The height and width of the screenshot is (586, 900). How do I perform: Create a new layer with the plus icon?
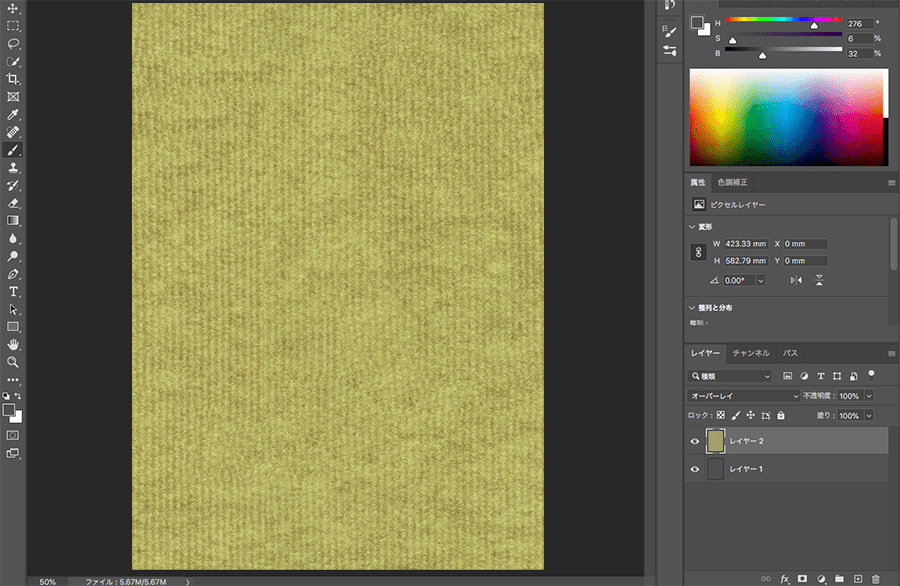tap(857, 578)
